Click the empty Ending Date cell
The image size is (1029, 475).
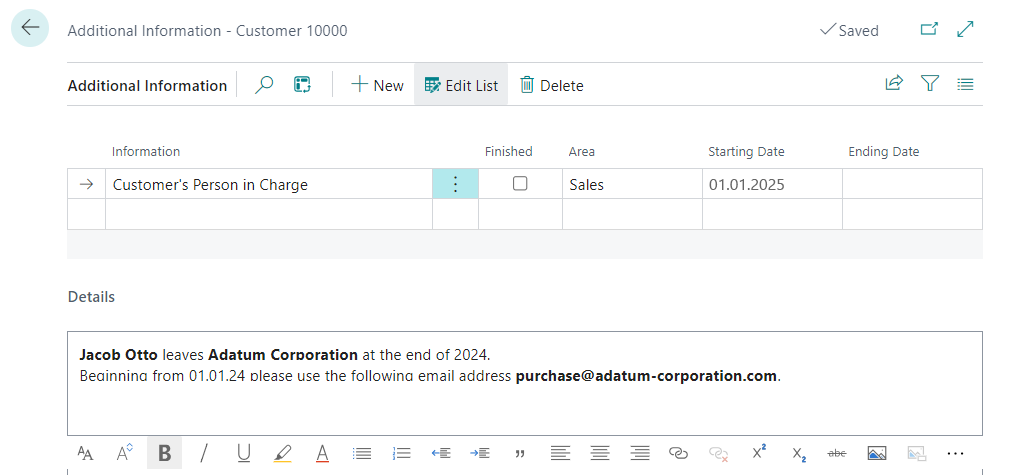point(911,184)
